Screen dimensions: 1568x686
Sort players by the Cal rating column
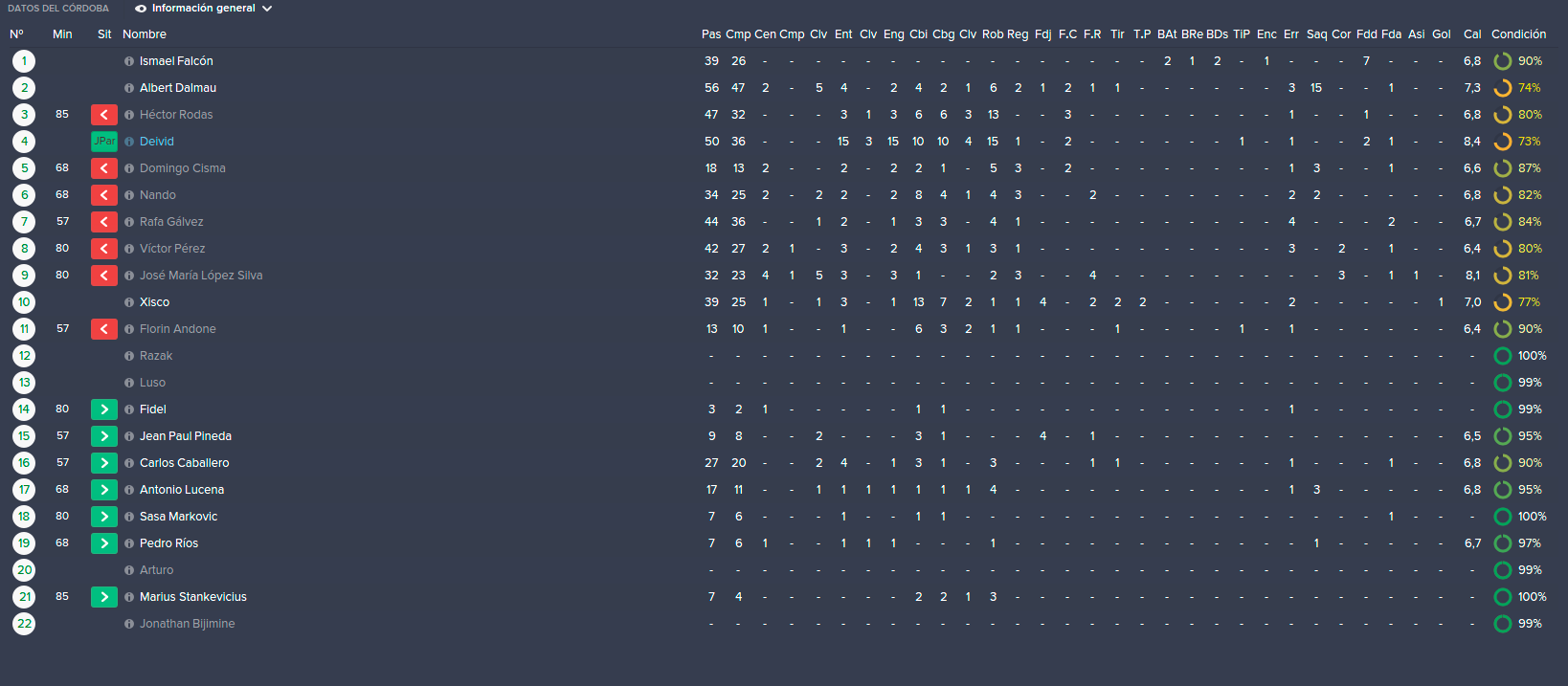click(1472, 34)
